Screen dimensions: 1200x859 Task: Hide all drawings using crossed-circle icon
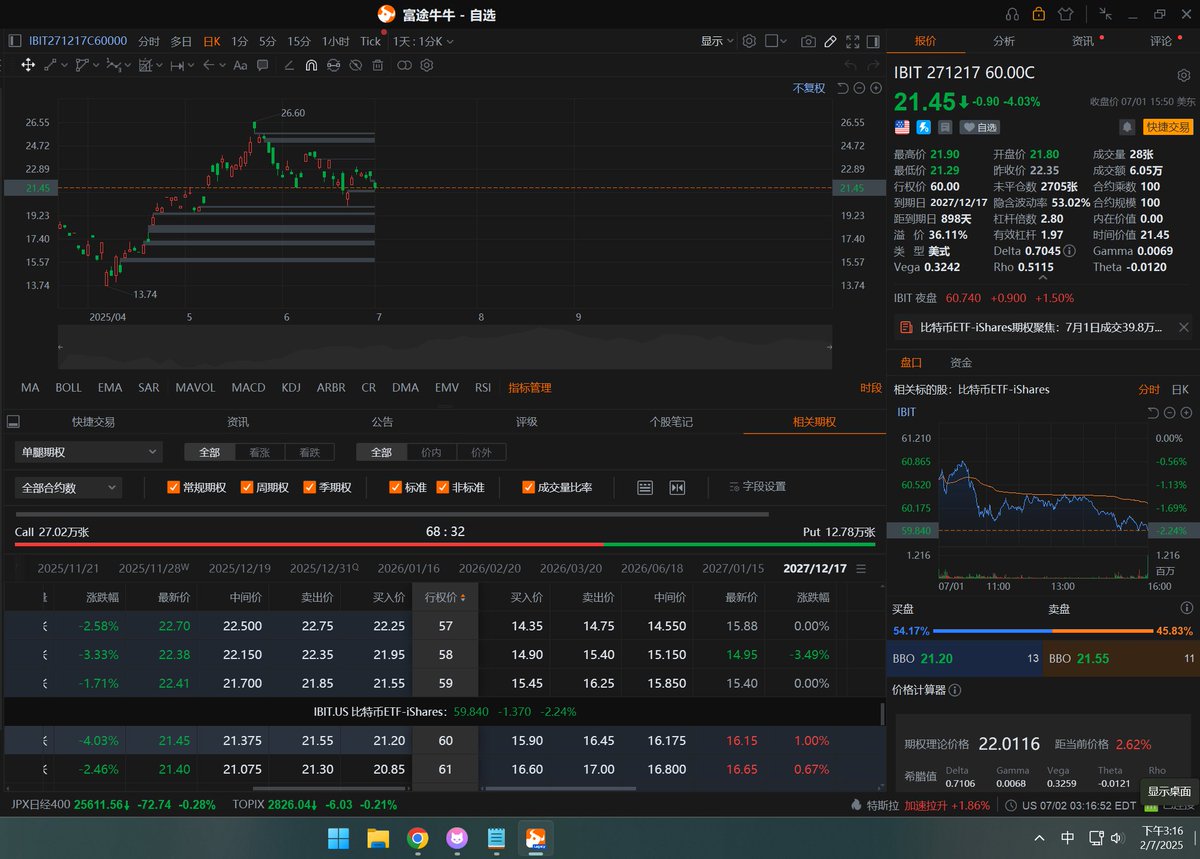pyautogui.click(x=355, y=65)
